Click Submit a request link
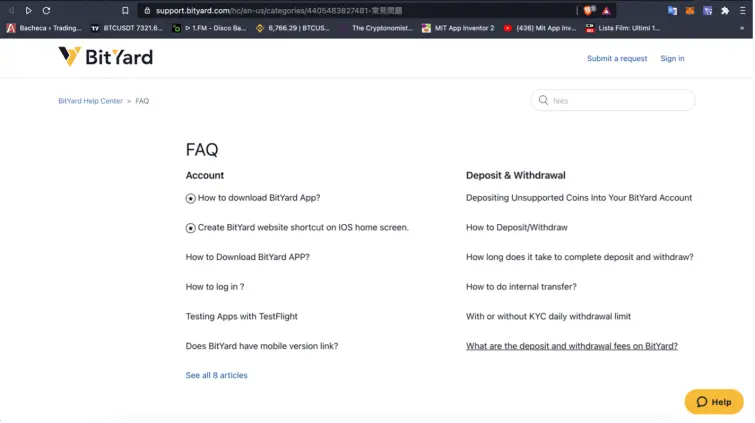The height and width of the screenshot is (423, 755). pos(617,58)
